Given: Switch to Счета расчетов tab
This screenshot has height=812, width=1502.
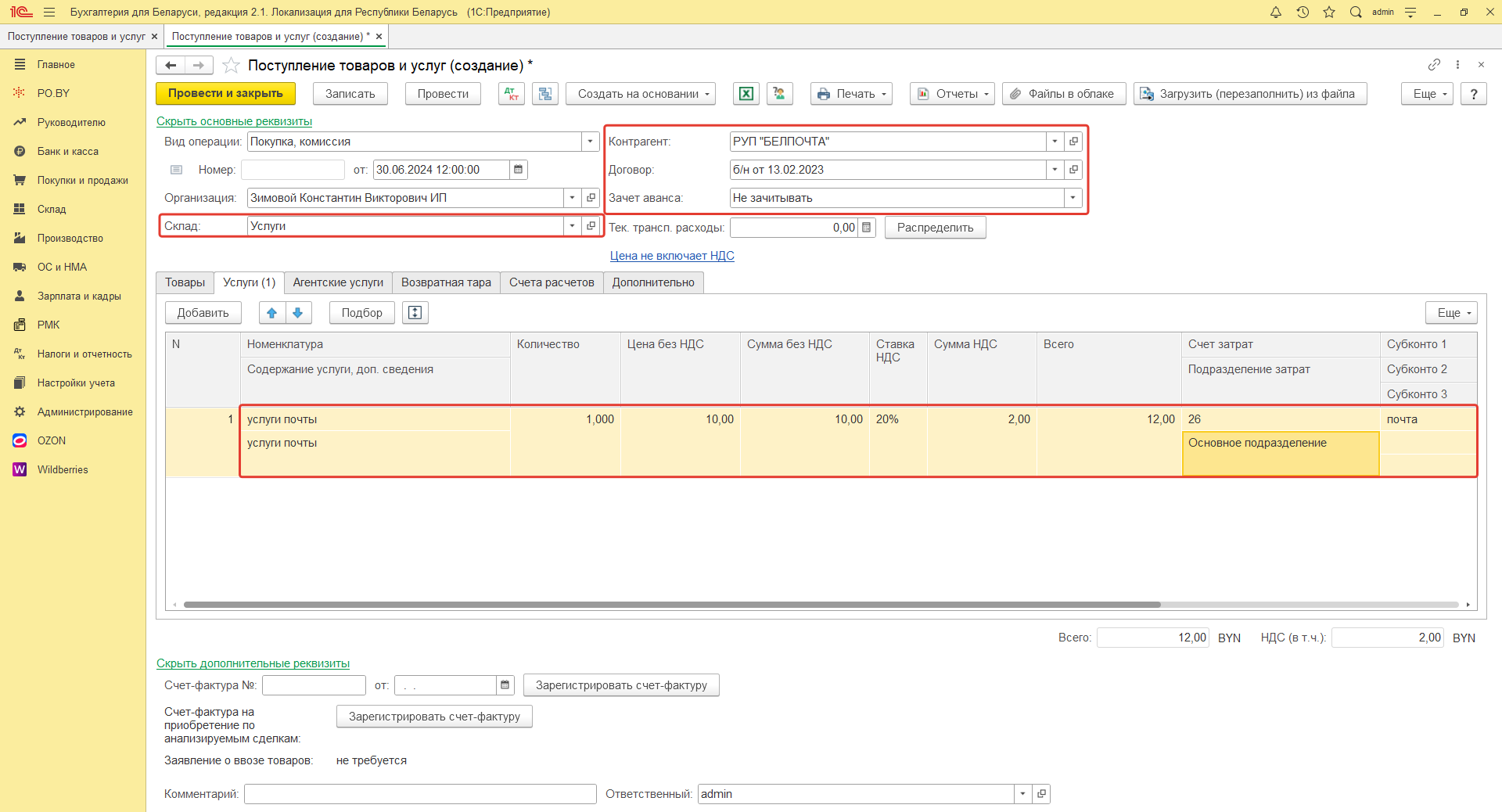Looking at the screenshot, I should pyautogui.click(x=552, y=282).
